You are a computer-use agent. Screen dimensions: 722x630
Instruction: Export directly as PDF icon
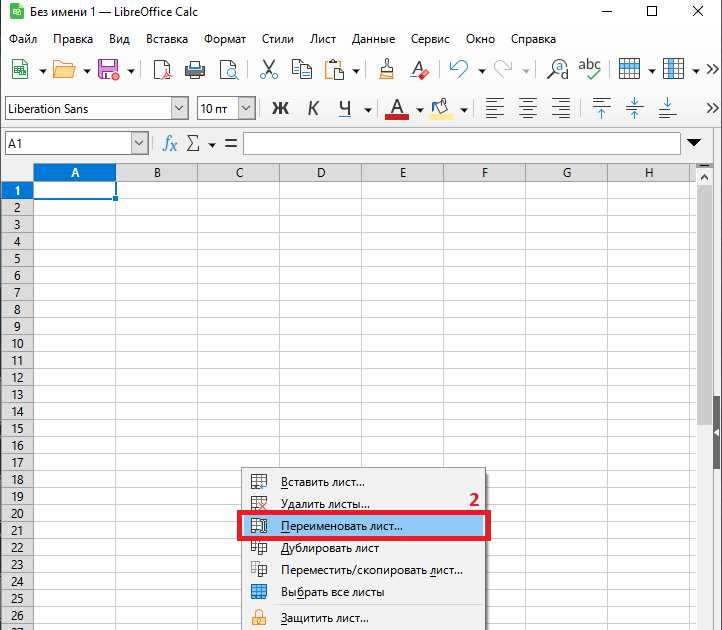point(162,70)
